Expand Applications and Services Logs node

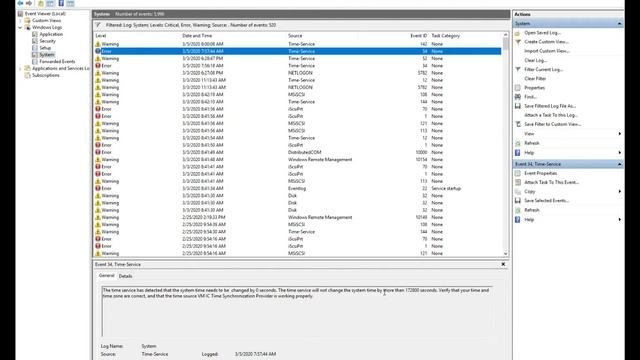click(20, 69)
